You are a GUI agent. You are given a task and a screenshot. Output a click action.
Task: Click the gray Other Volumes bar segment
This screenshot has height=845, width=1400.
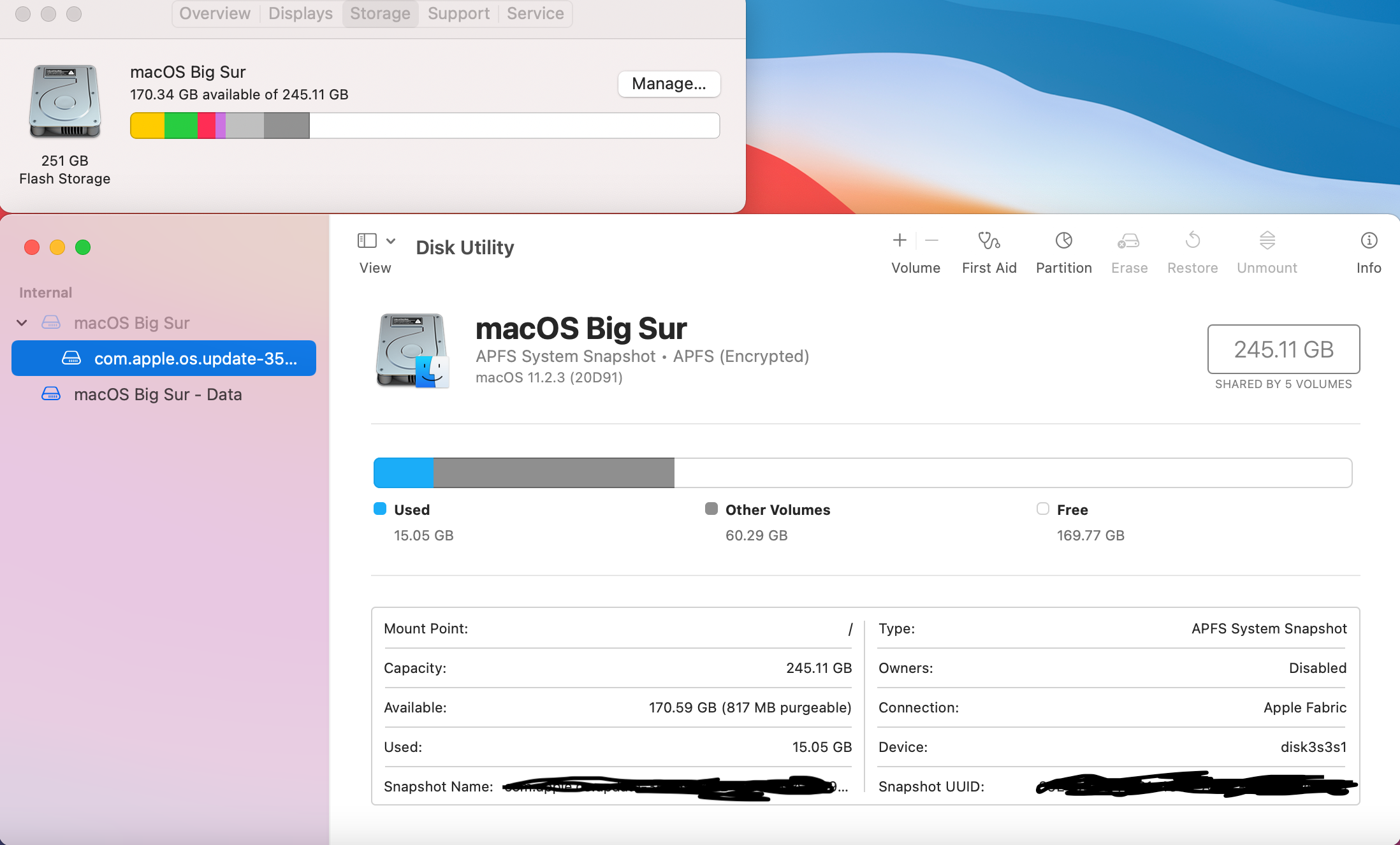tap(553, 473)
